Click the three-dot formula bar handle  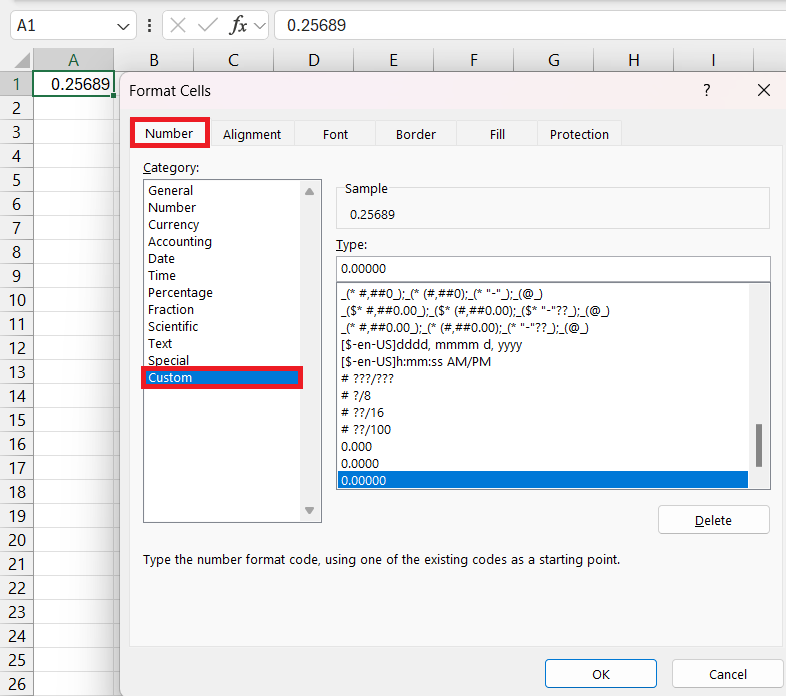[x=149, y=26]
